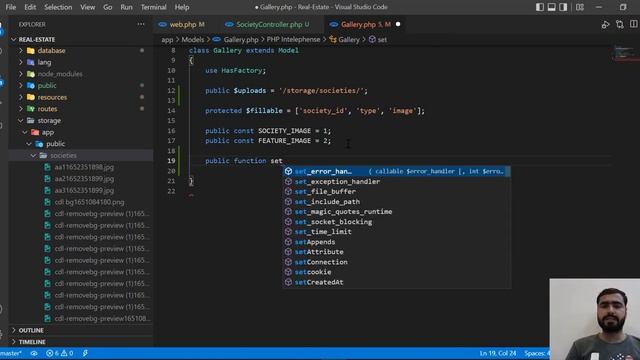Select setcookie suggestion
640x360 pixels.
(396, 272)
